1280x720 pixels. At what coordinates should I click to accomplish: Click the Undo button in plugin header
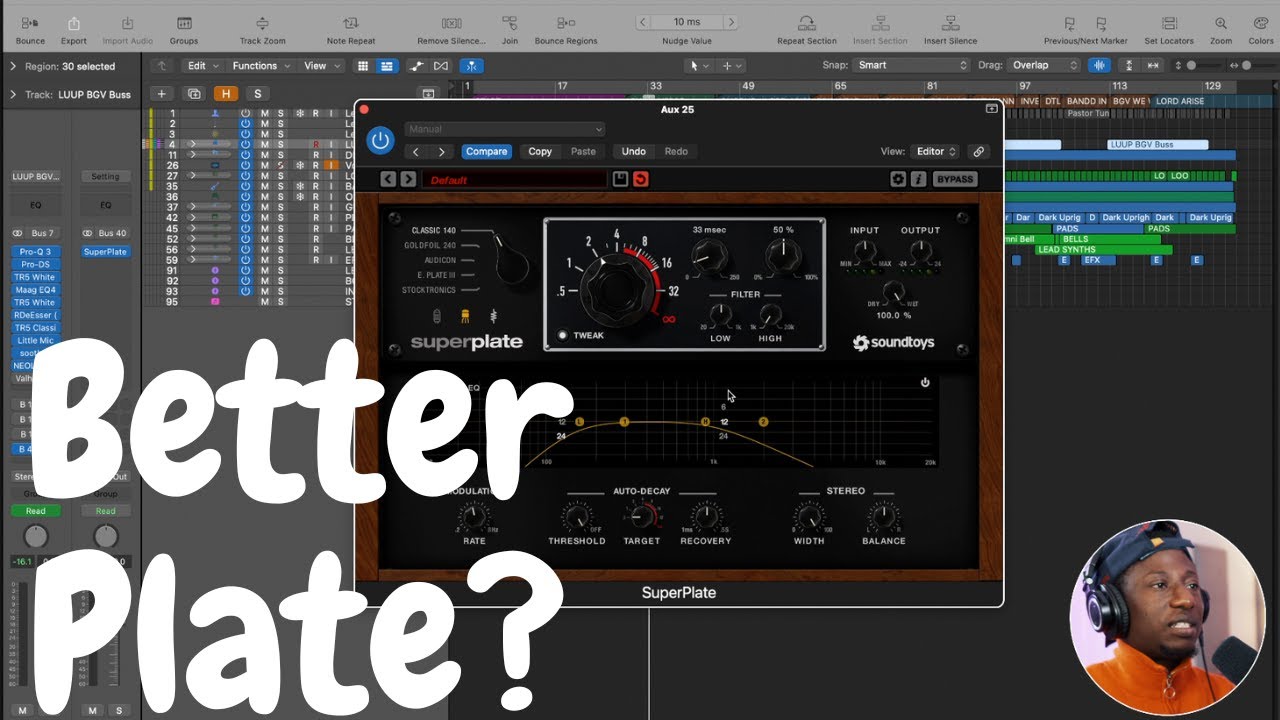click(x=634, y=152)
